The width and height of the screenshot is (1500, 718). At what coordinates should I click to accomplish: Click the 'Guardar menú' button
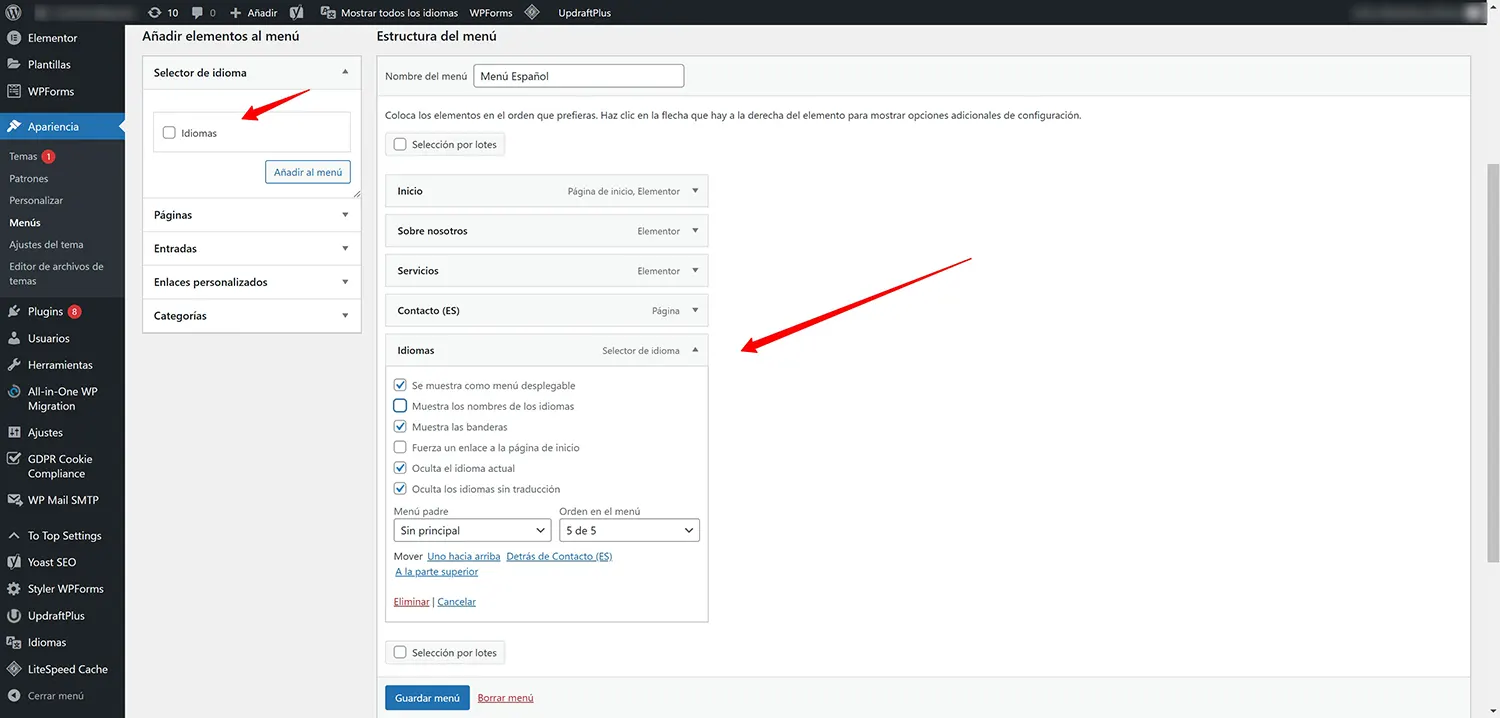point(427,698)
